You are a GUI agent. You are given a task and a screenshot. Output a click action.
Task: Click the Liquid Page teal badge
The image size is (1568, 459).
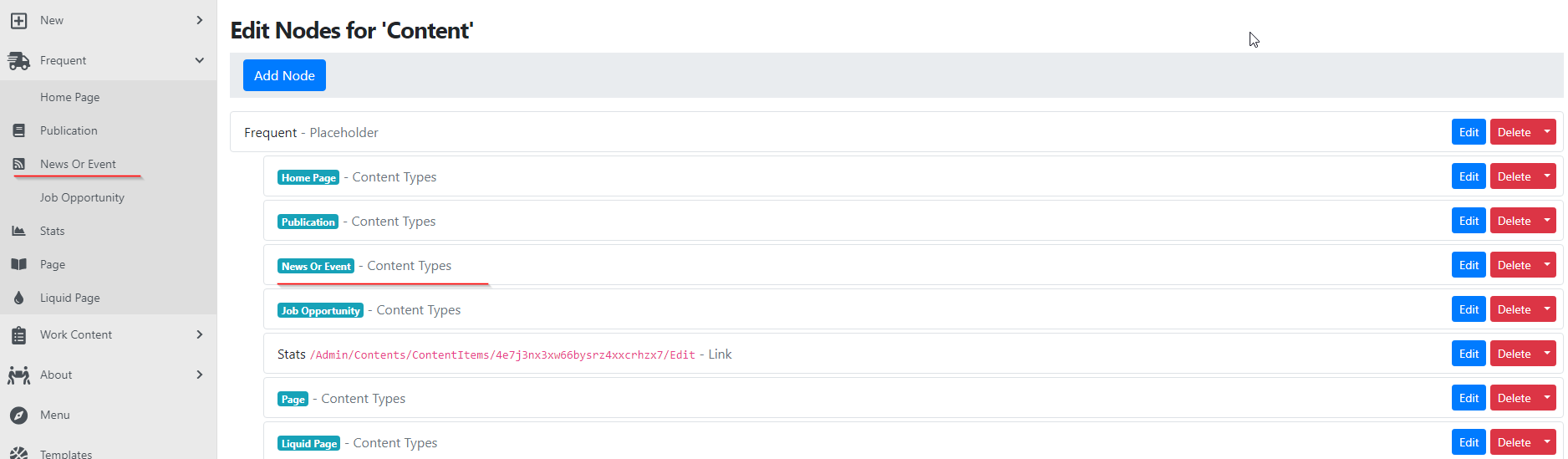308,443
